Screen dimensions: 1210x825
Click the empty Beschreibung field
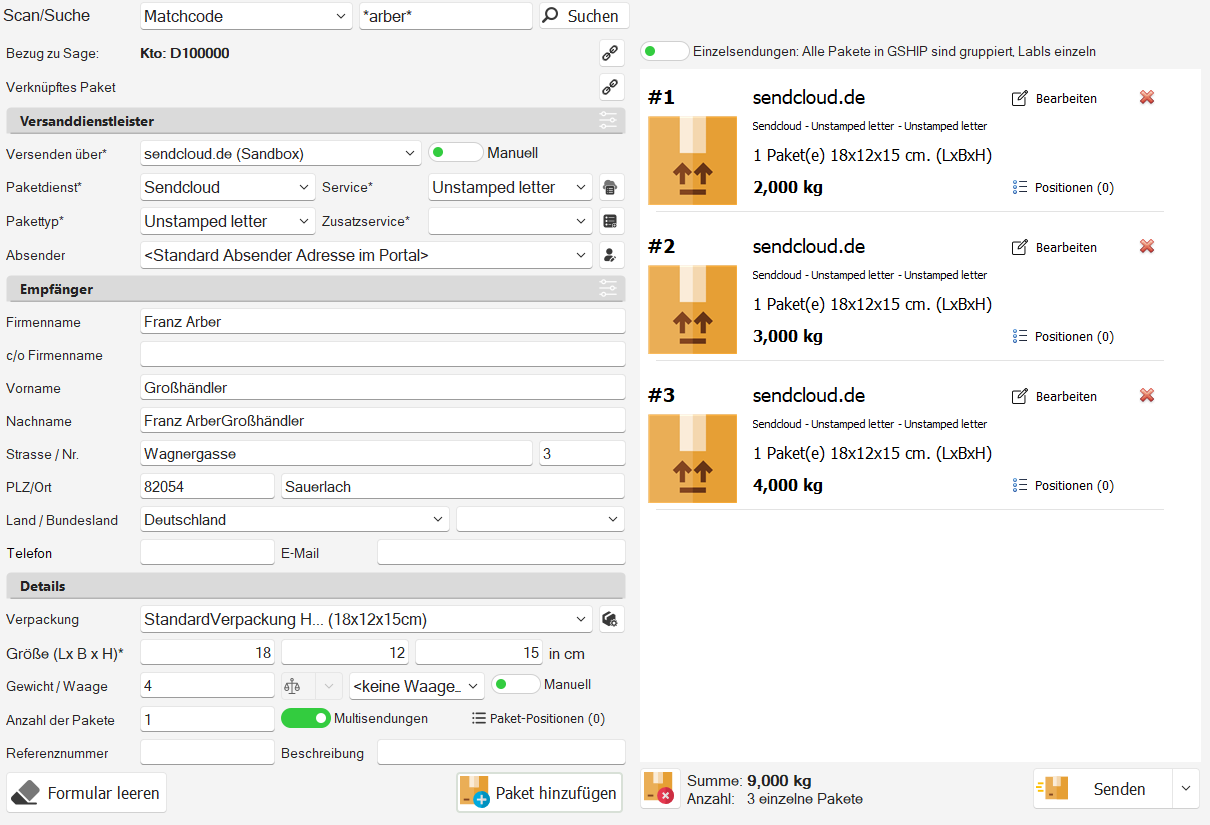point(501,753)
